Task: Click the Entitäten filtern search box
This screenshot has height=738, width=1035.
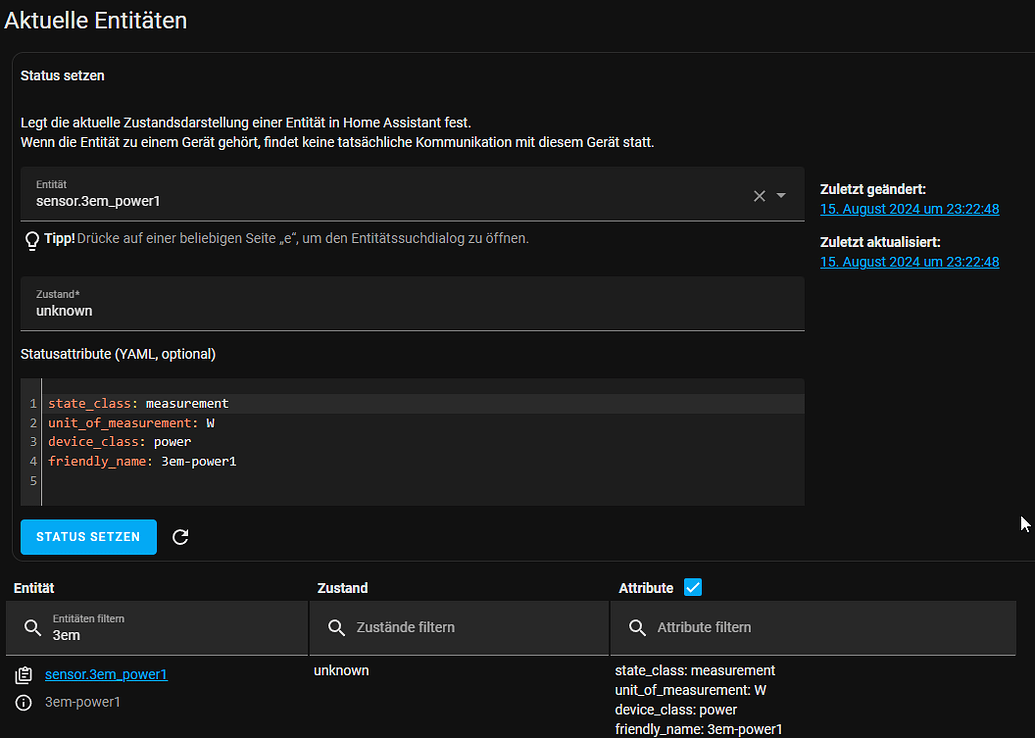Action: (x=150, y=628)
